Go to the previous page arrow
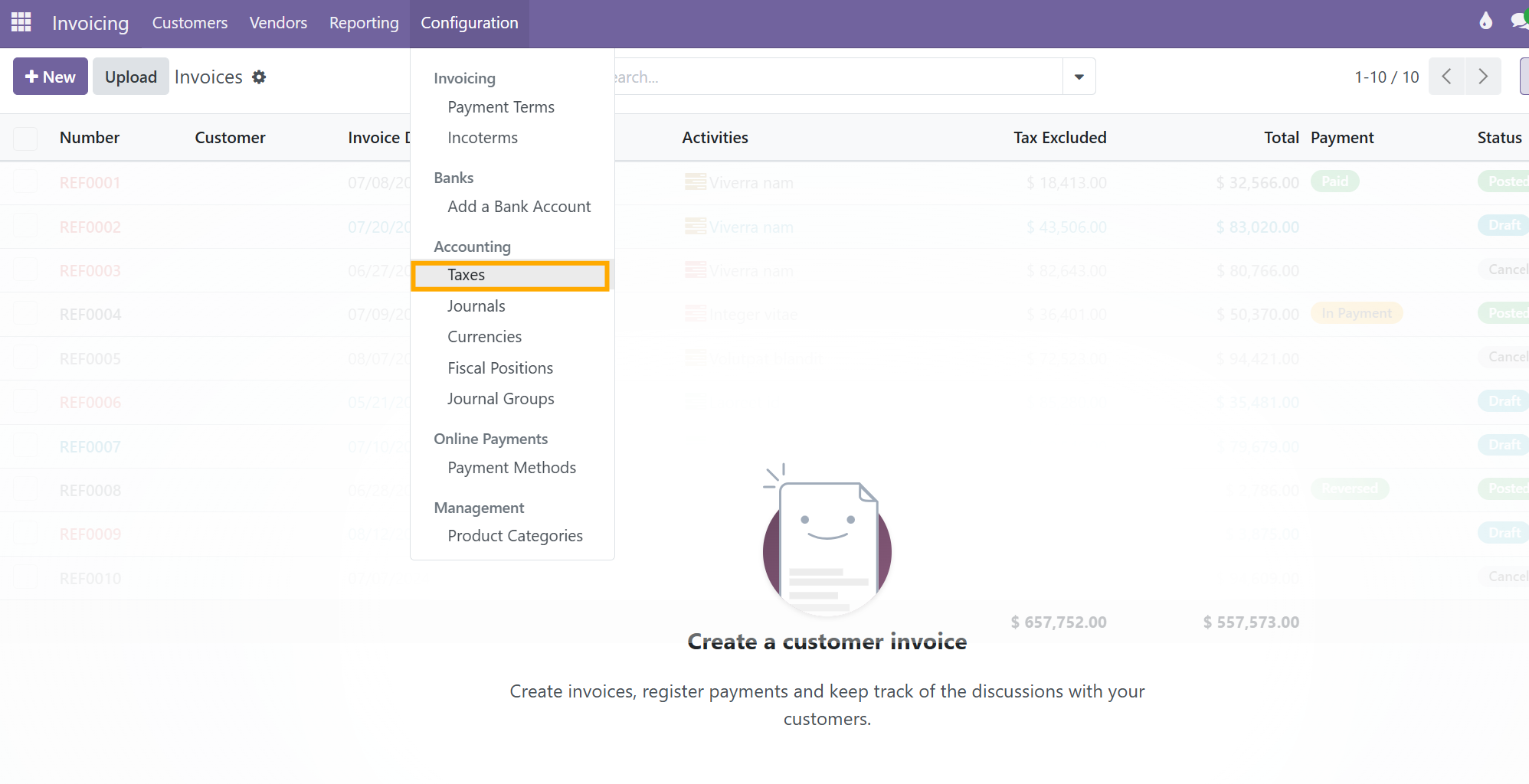This screenshot has height=784, width=1529. coord(1446,77)
